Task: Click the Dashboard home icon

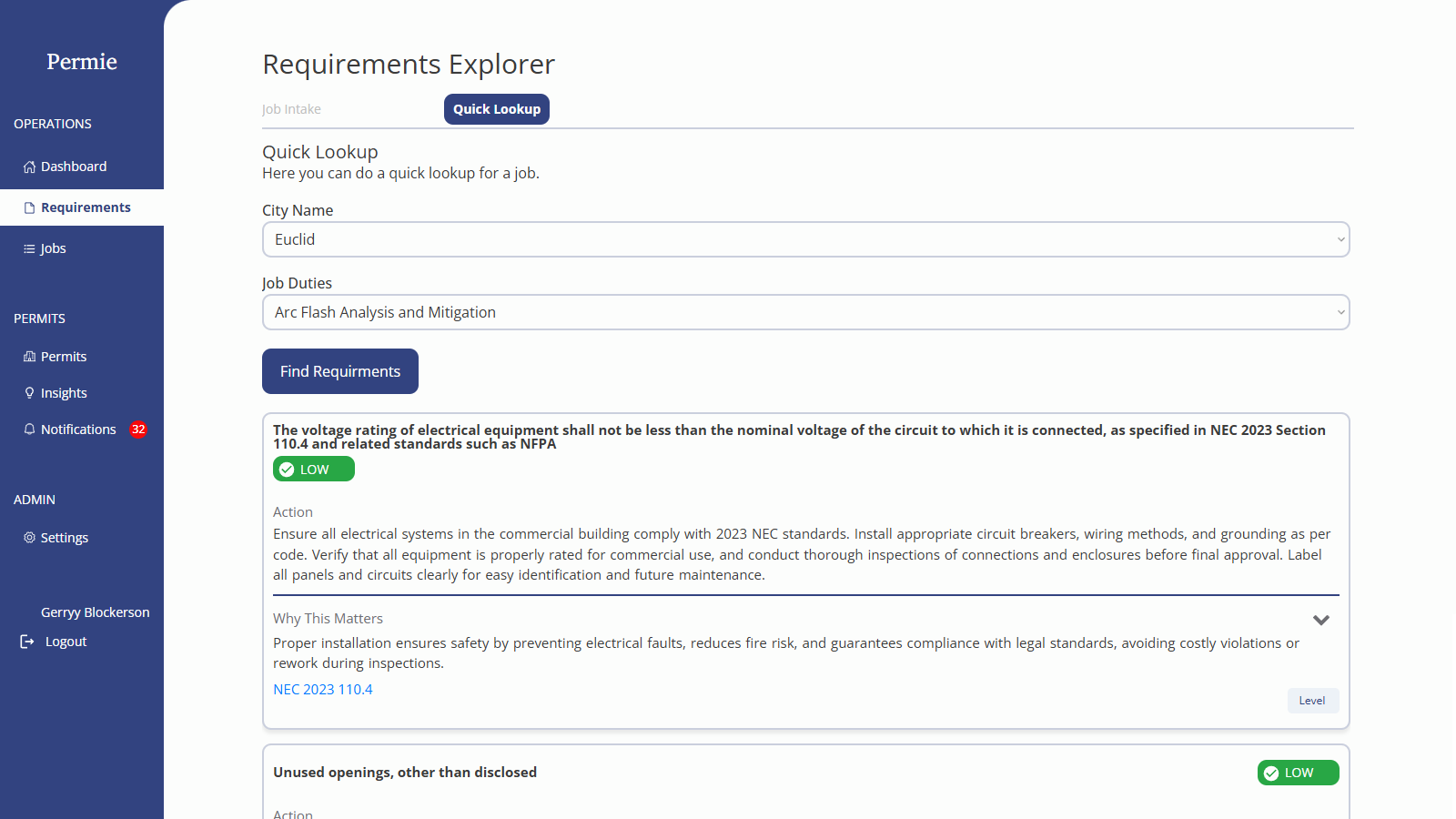Action: pyautogui.click(x=29, y=167)
